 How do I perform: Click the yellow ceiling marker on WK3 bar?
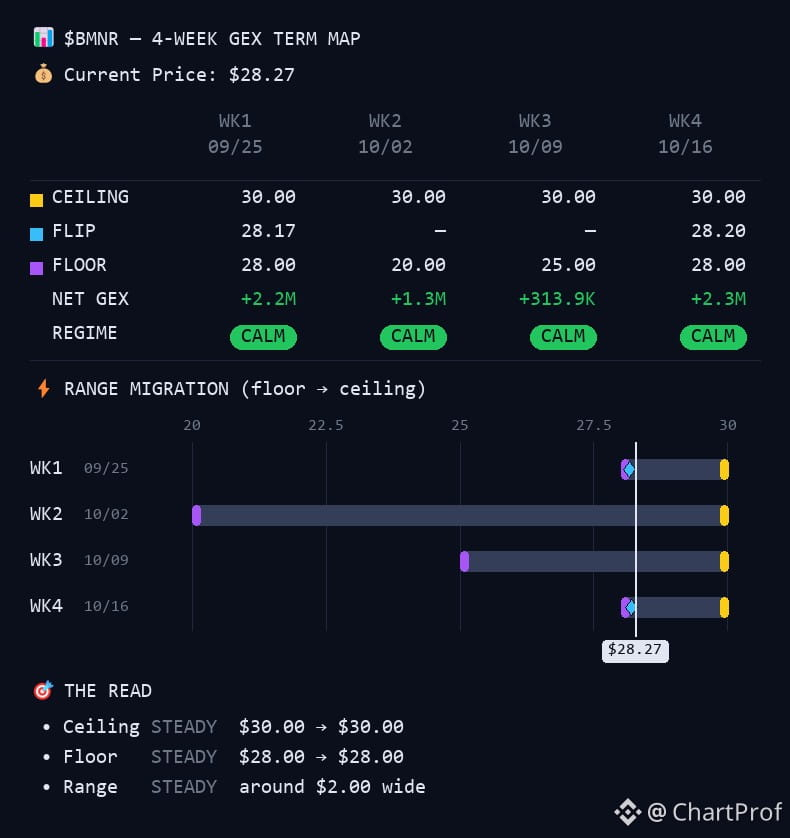[x=724, y=561]
